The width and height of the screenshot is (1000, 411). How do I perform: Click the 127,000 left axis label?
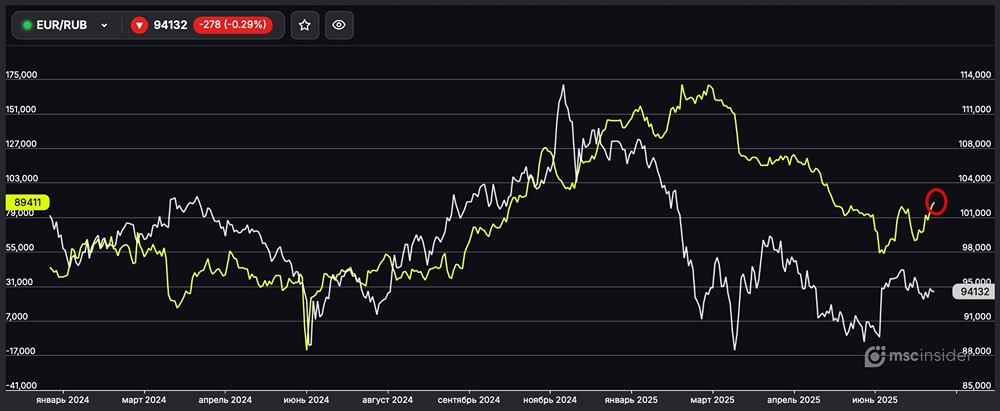click(x=21, y=144)
